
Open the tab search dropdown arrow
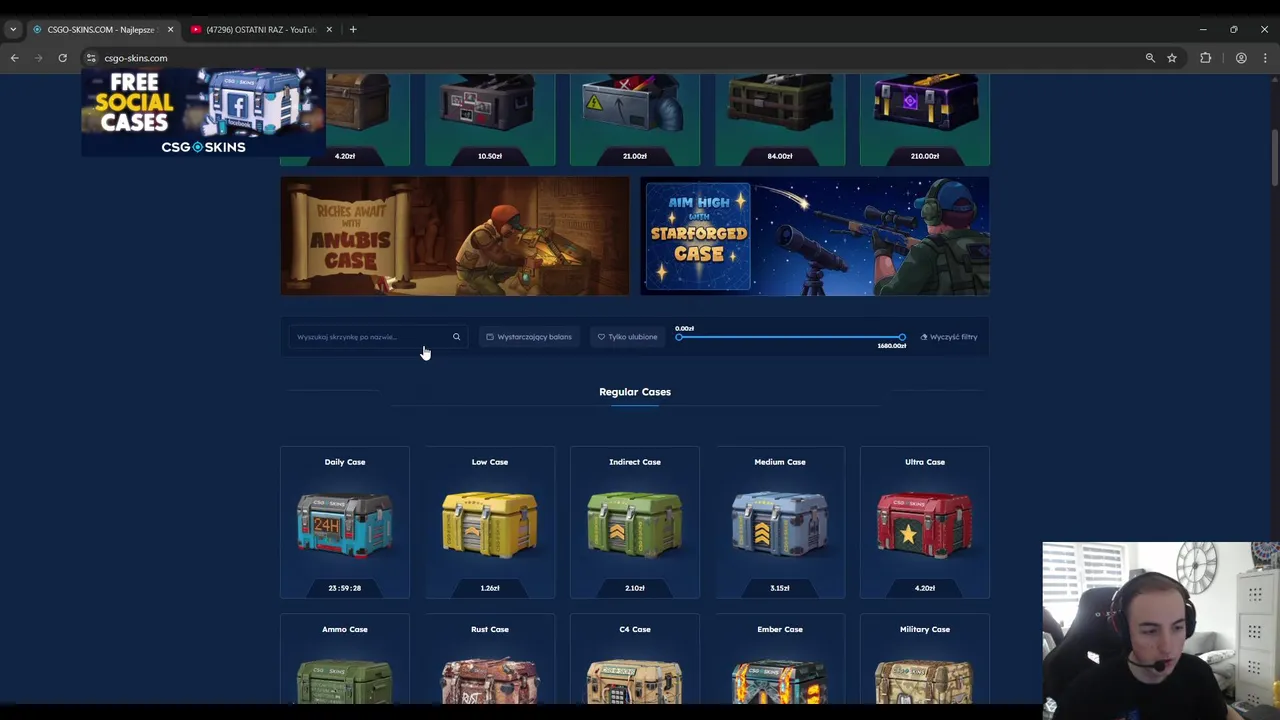point(13,30)
